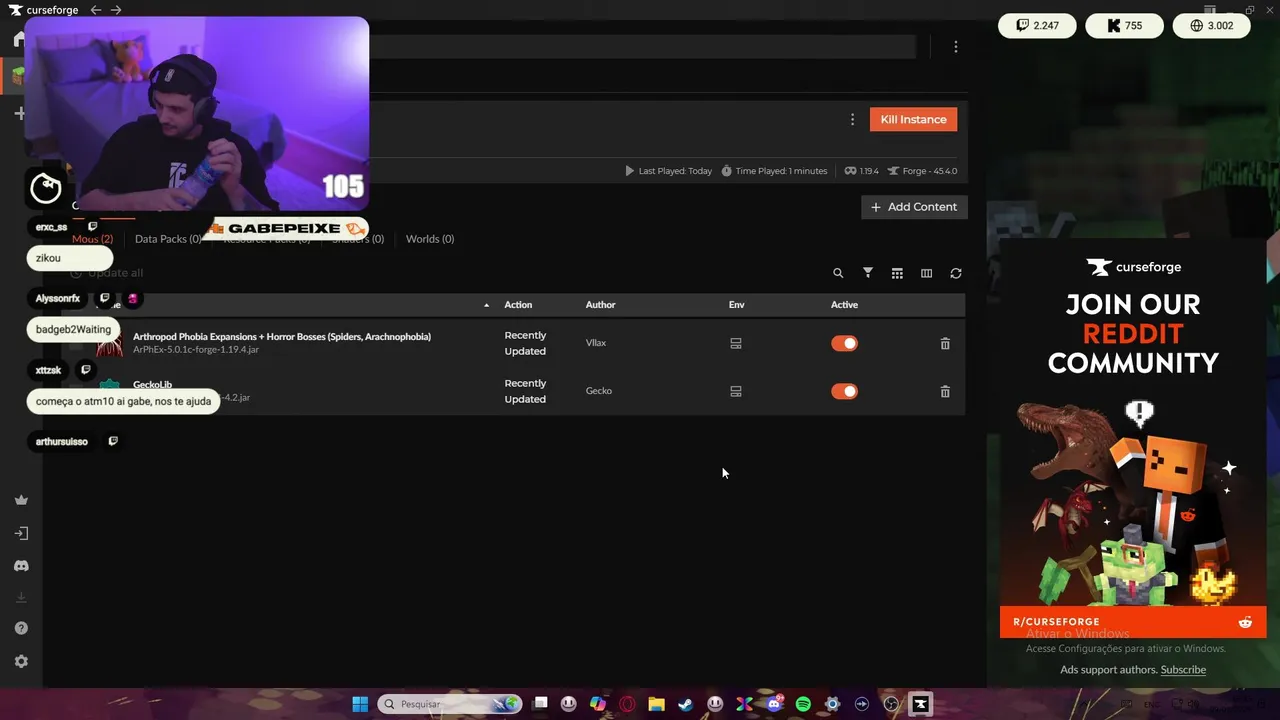1280x720 pixels.
Task: Click the Time Played: 1 minutes label
Action: (x=774, y=171)
